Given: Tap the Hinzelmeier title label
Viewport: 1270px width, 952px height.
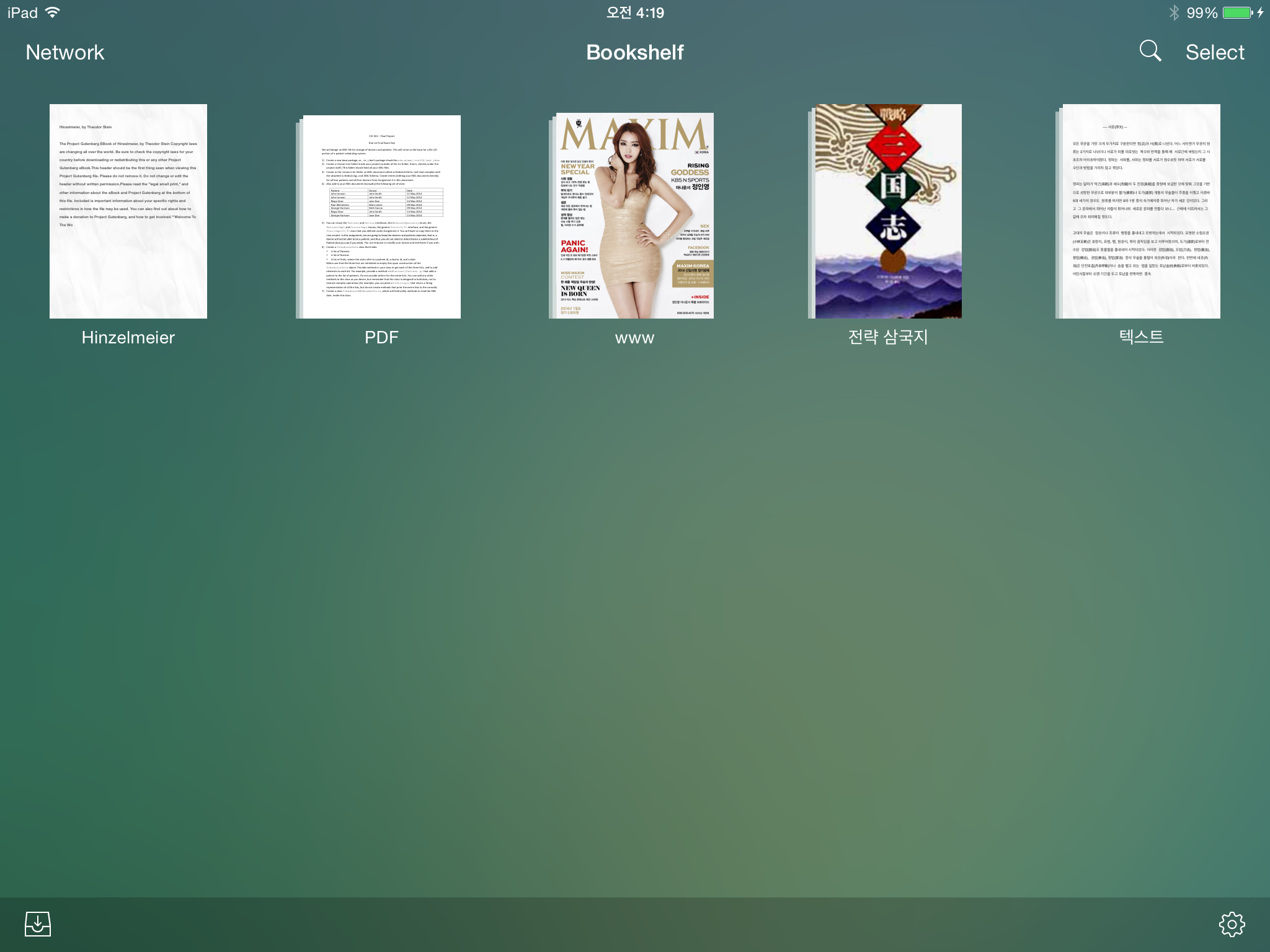Looking at the screenshot, I should coord(128,337).
